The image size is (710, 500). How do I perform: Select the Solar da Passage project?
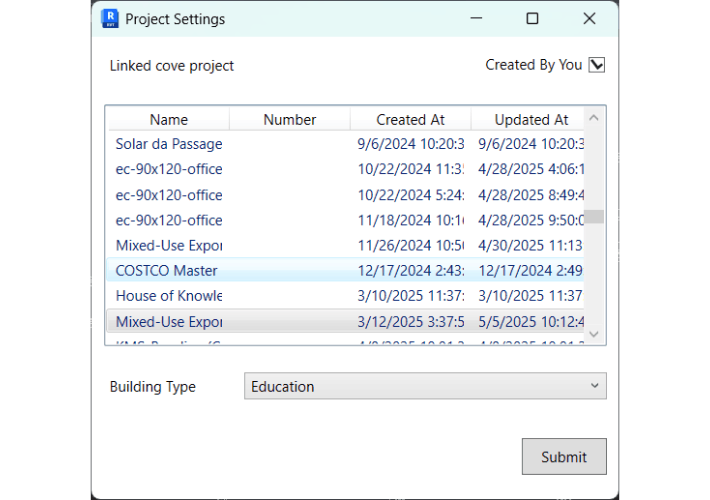click(x=168, y=144)
